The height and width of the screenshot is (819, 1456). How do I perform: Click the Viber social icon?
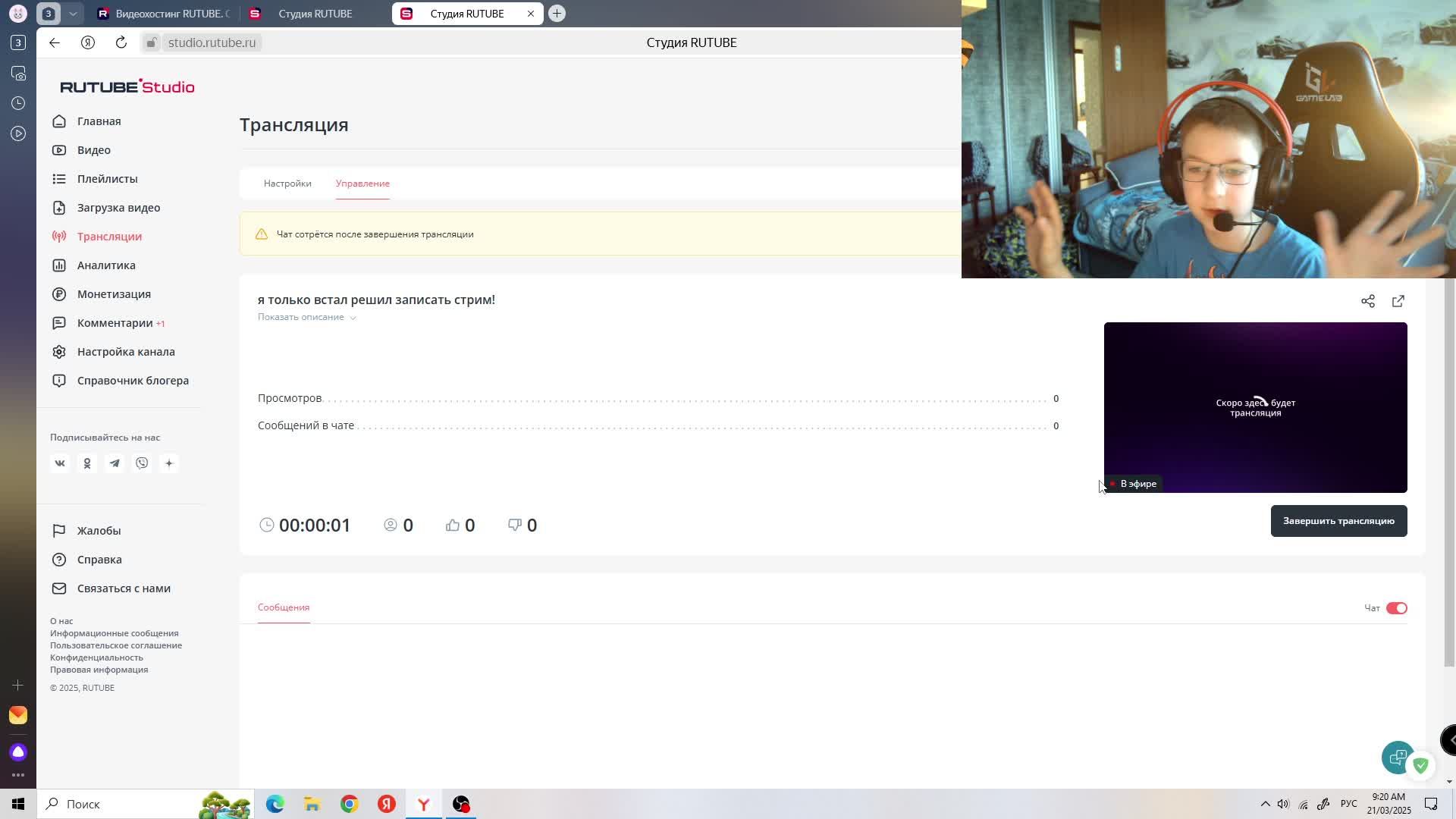[x=142, y=463]
